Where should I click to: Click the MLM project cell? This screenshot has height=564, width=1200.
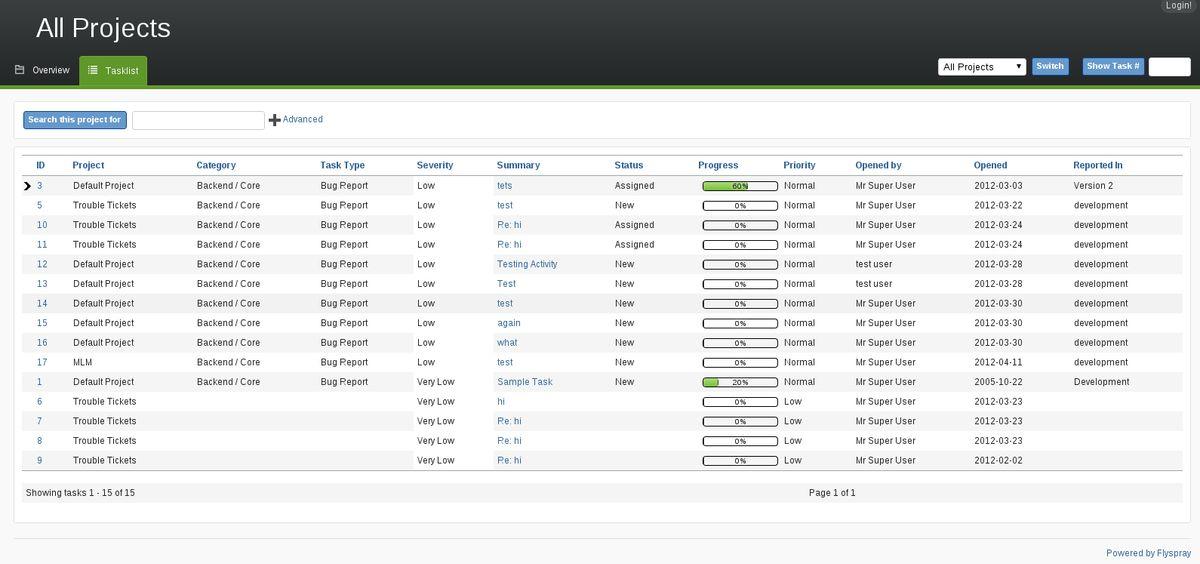coord(82,362)
